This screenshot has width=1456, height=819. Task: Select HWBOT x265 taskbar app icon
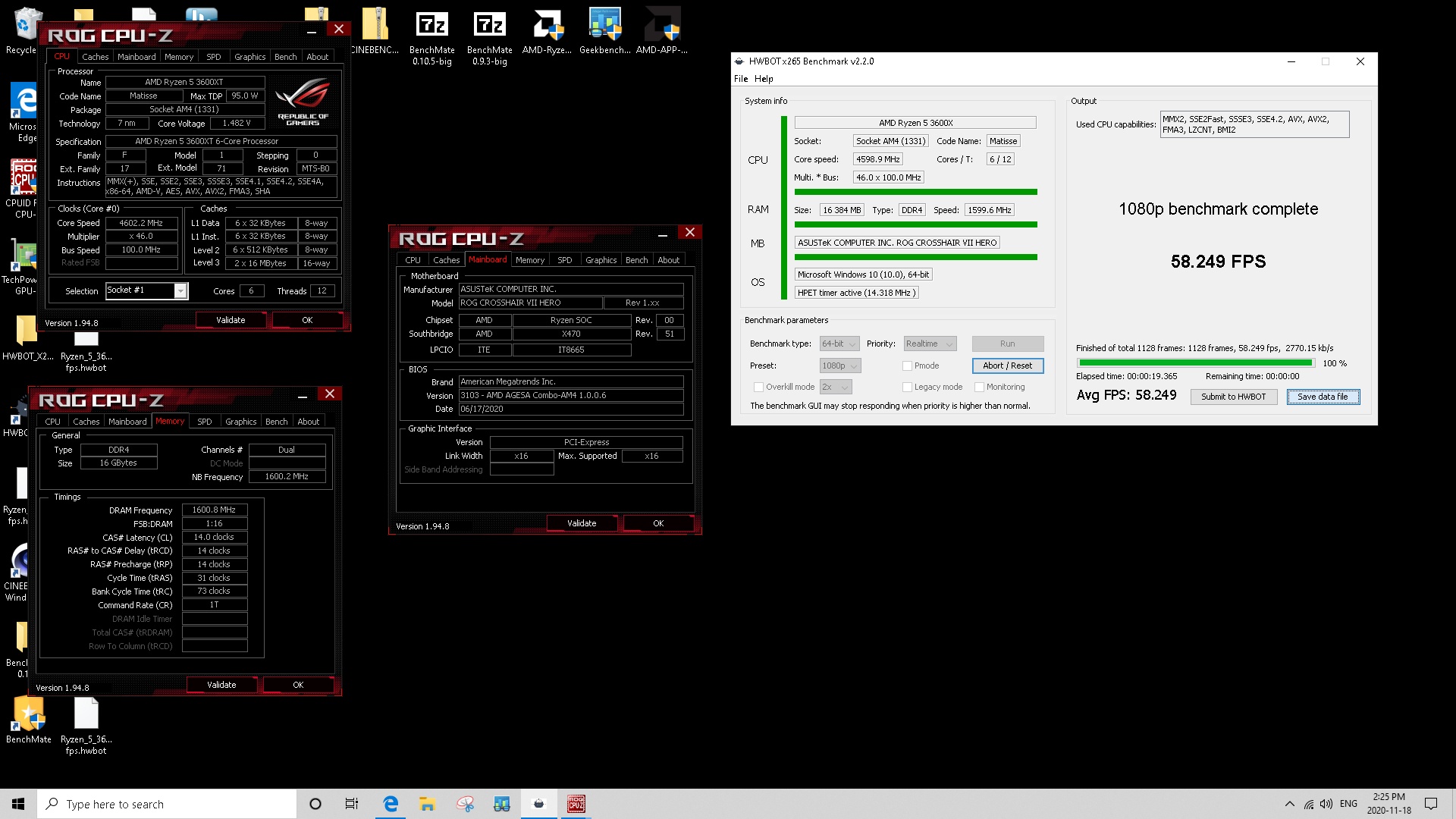coord(538,804)
